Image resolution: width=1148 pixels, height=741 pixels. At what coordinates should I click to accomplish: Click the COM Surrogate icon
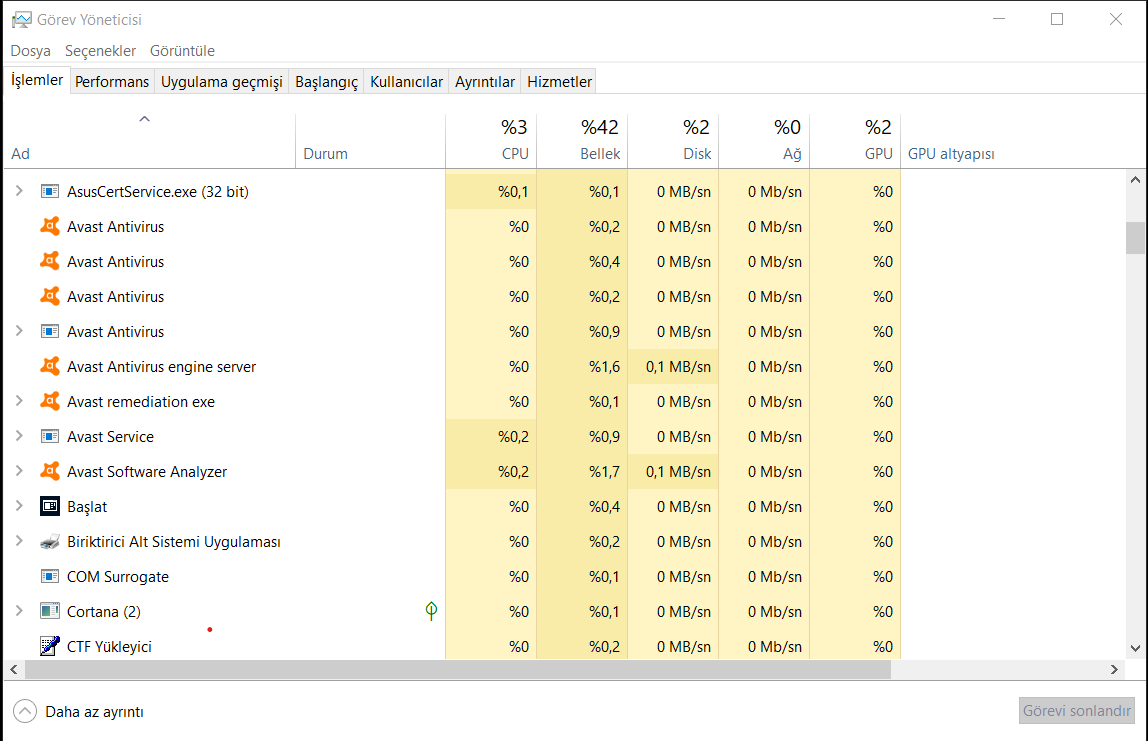[50, 577]
